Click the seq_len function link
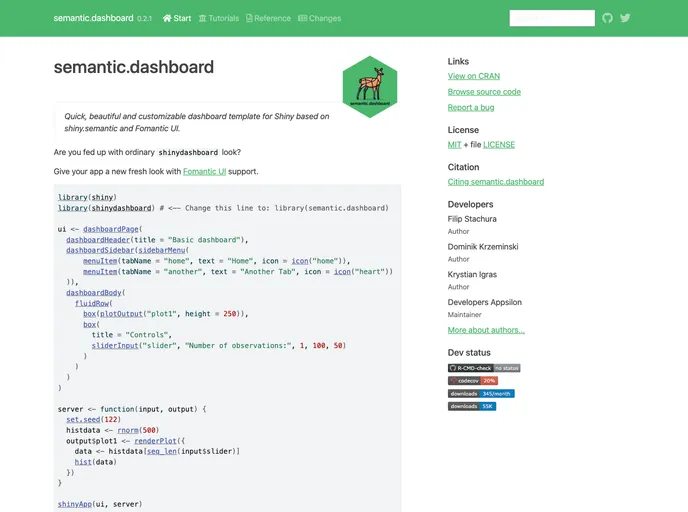 [162, 451]
